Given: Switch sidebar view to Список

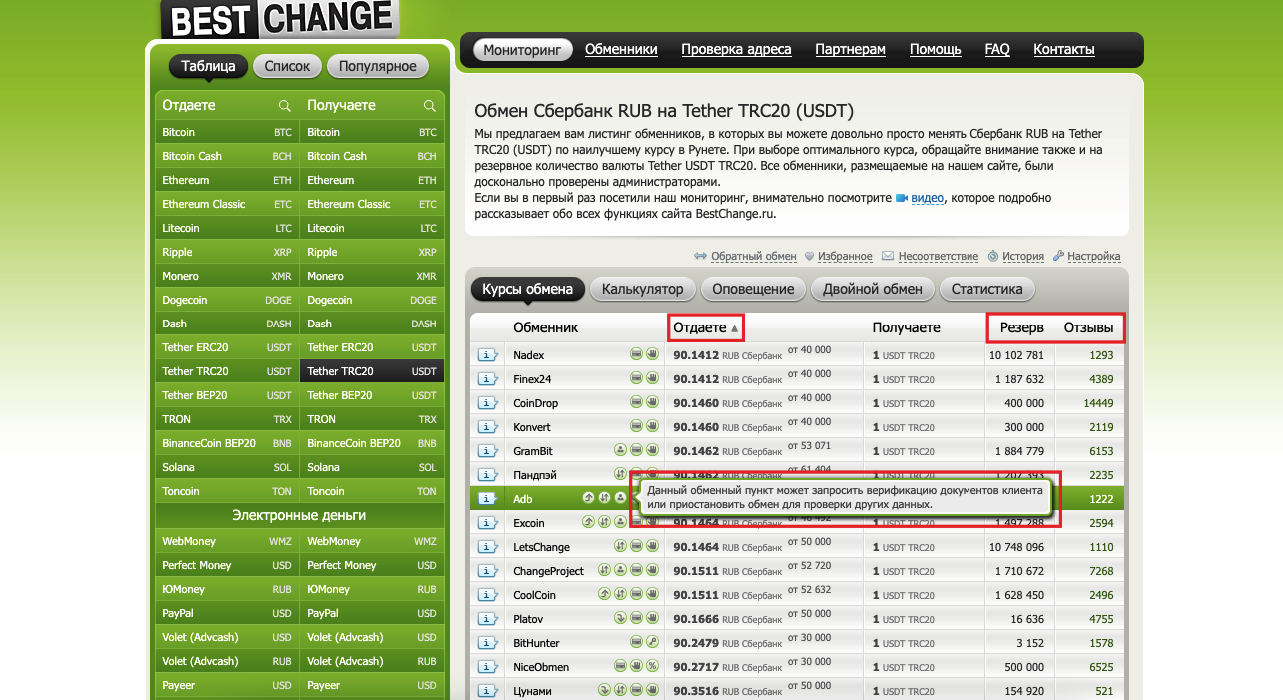Looking at the screenshot, I should pos(288,67).
